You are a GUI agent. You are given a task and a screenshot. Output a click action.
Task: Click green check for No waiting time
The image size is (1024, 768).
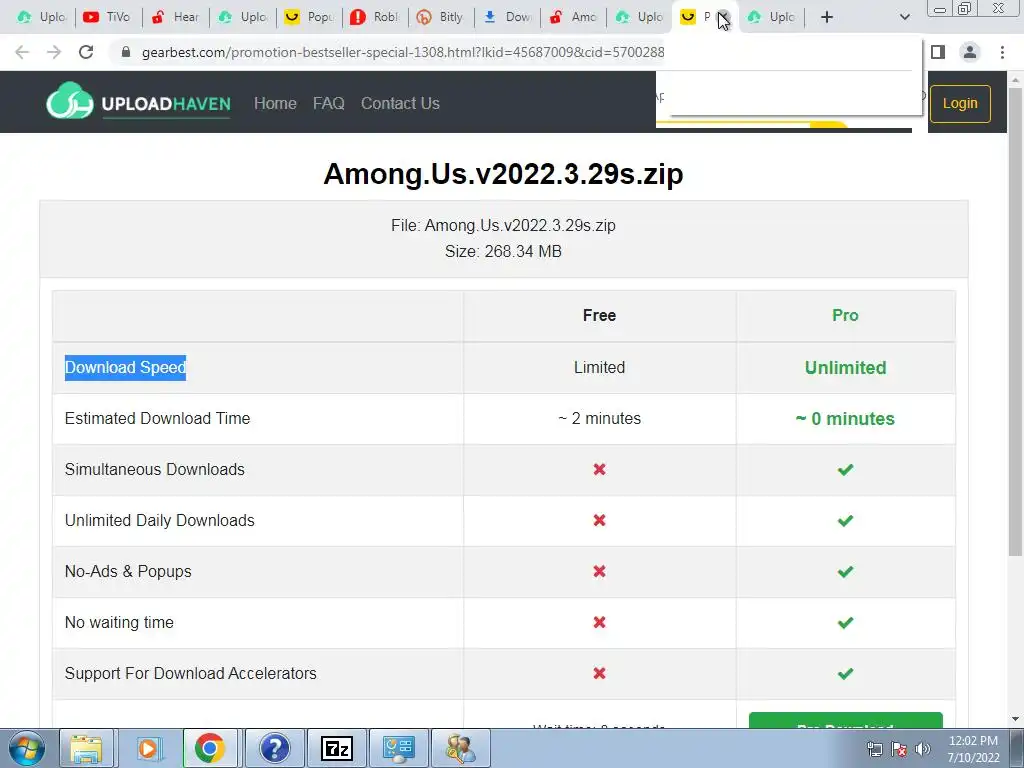pos(845,622)
